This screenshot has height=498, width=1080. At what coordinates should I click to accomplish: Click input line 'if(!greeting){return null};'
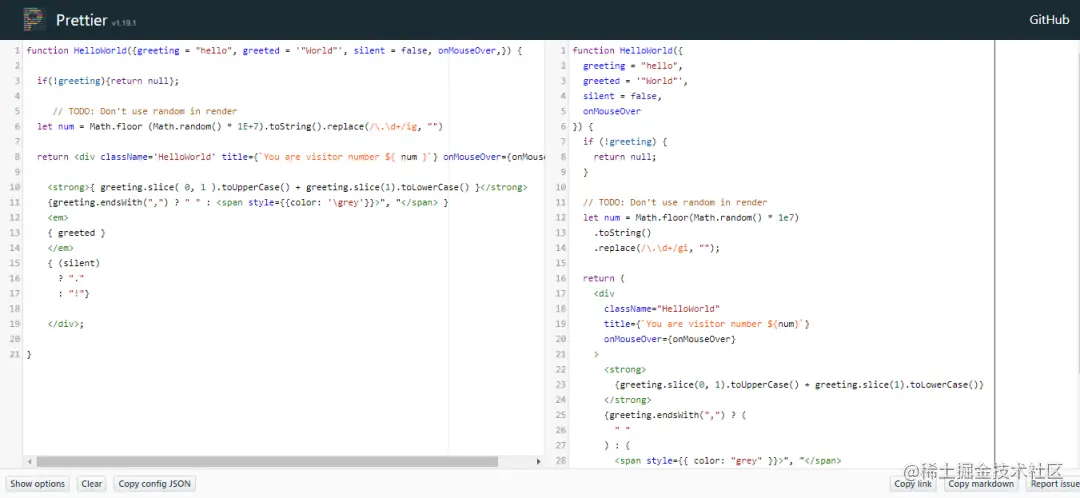click(108, 81)
